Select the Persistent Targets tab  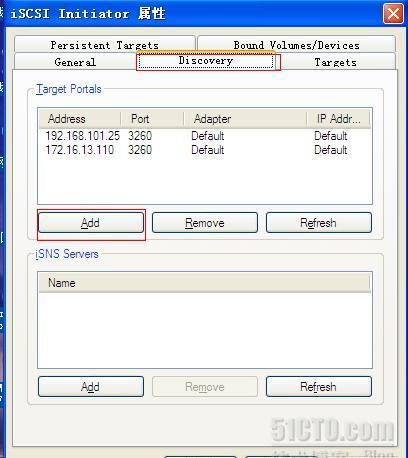point(105,45)
